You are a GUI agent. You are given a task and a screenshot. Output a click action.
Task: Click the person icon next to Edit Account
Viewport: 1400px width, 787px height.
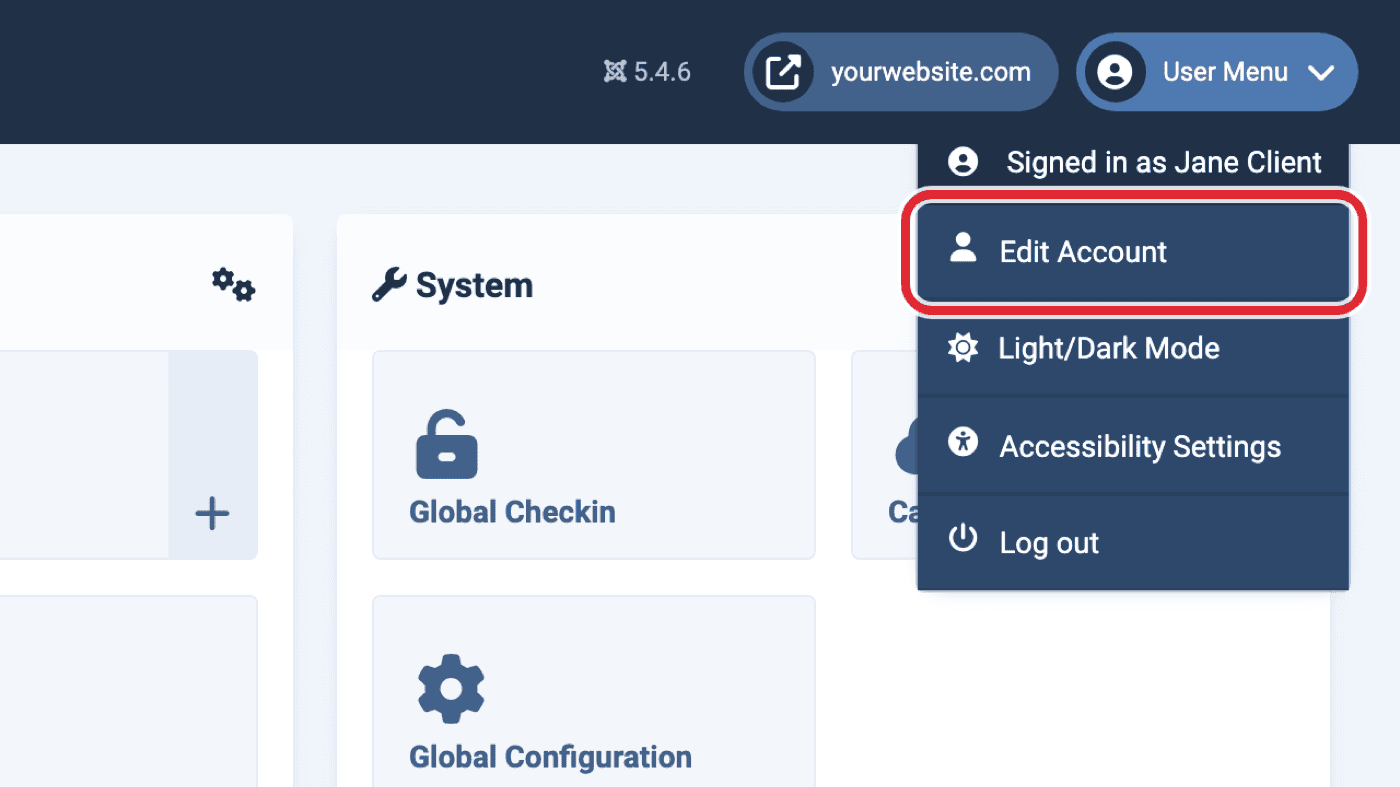(963, 248)
